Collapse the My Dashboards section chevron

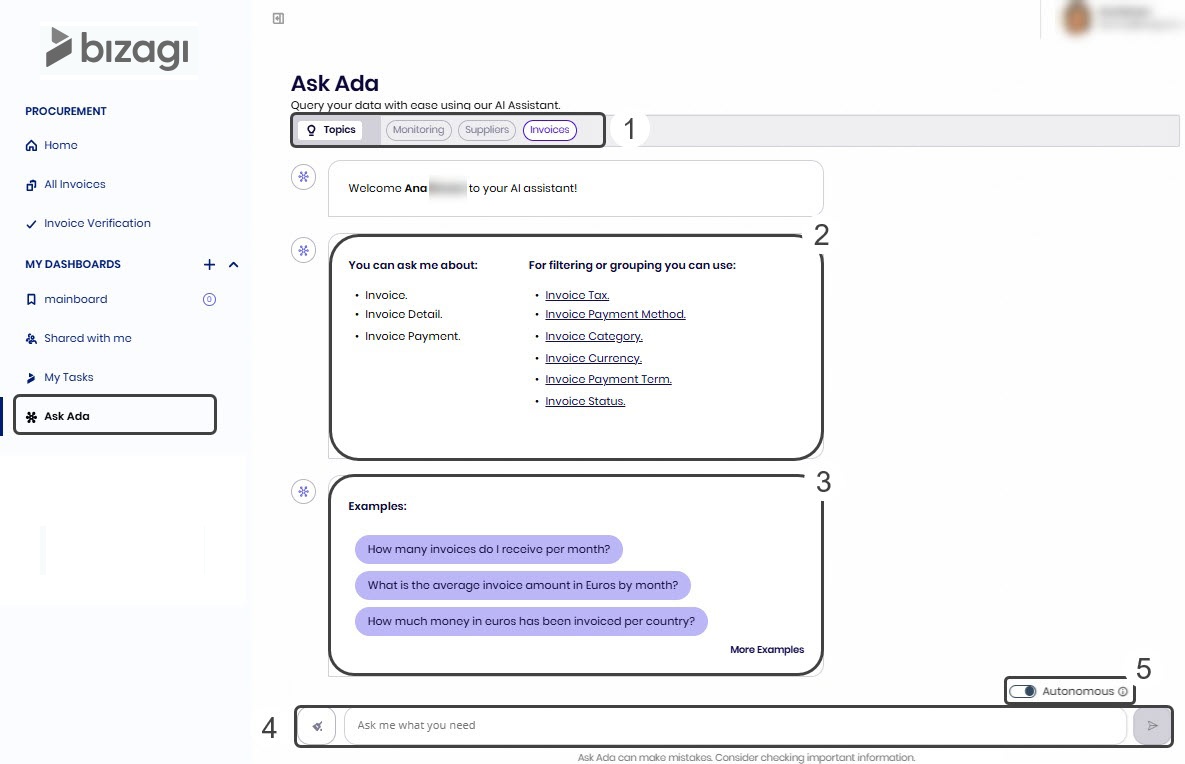coord(234,265)
